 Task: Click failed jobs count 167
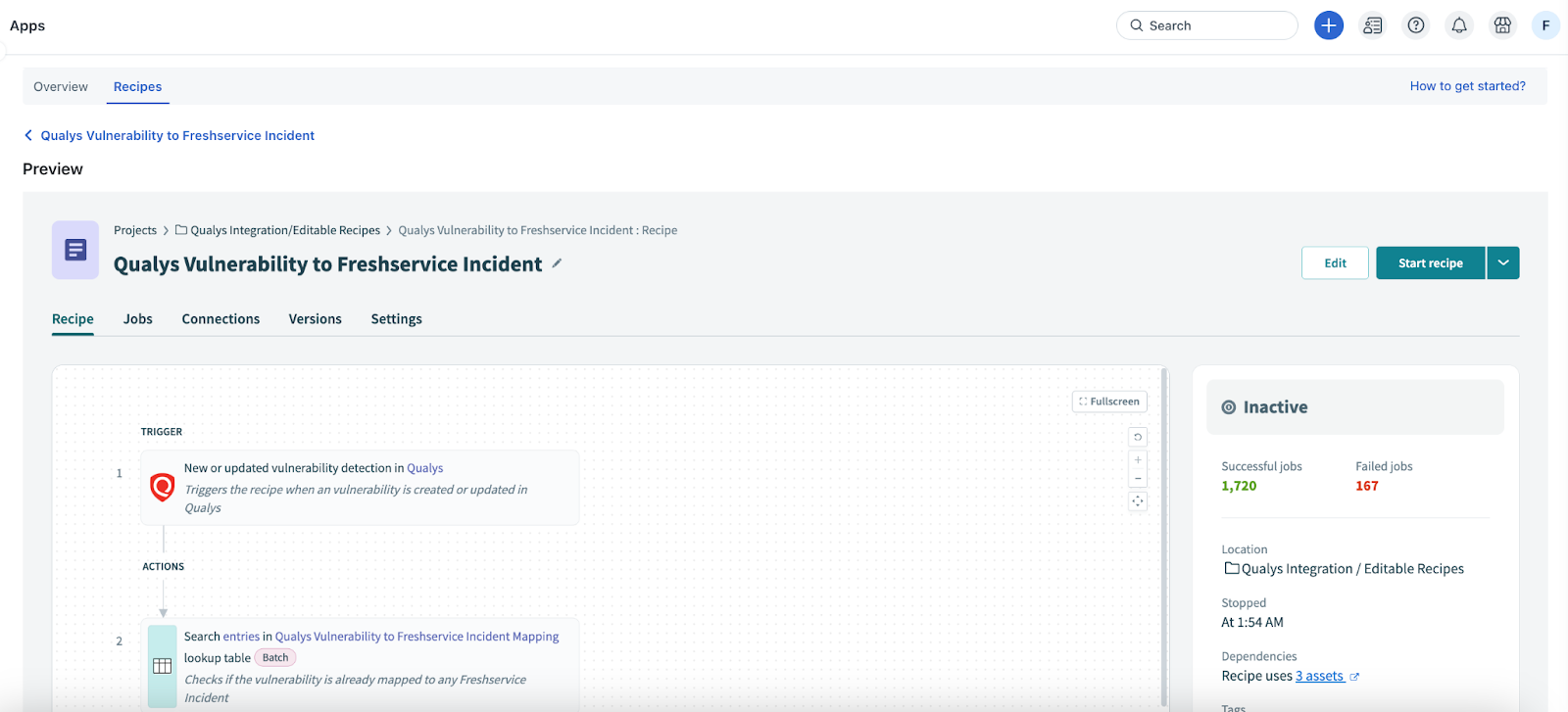pyautogui.click(x=1367, y=486)
